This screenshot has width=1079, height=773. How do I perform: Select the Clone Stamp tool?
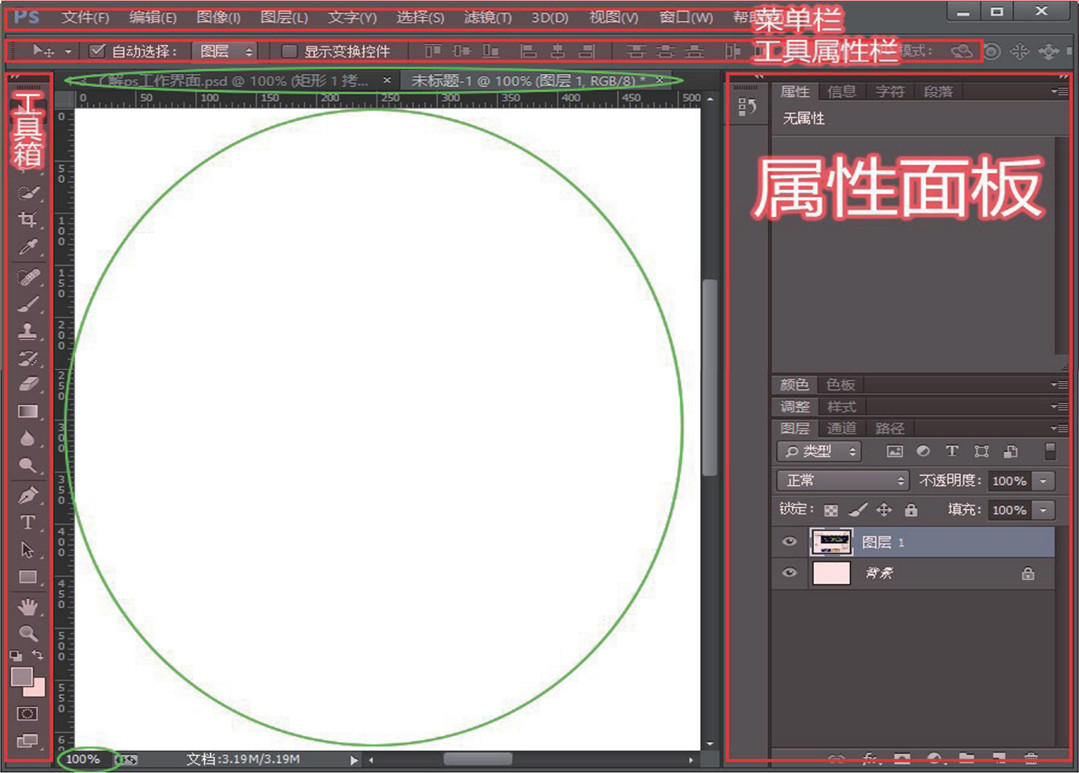(x=28, y=331)
